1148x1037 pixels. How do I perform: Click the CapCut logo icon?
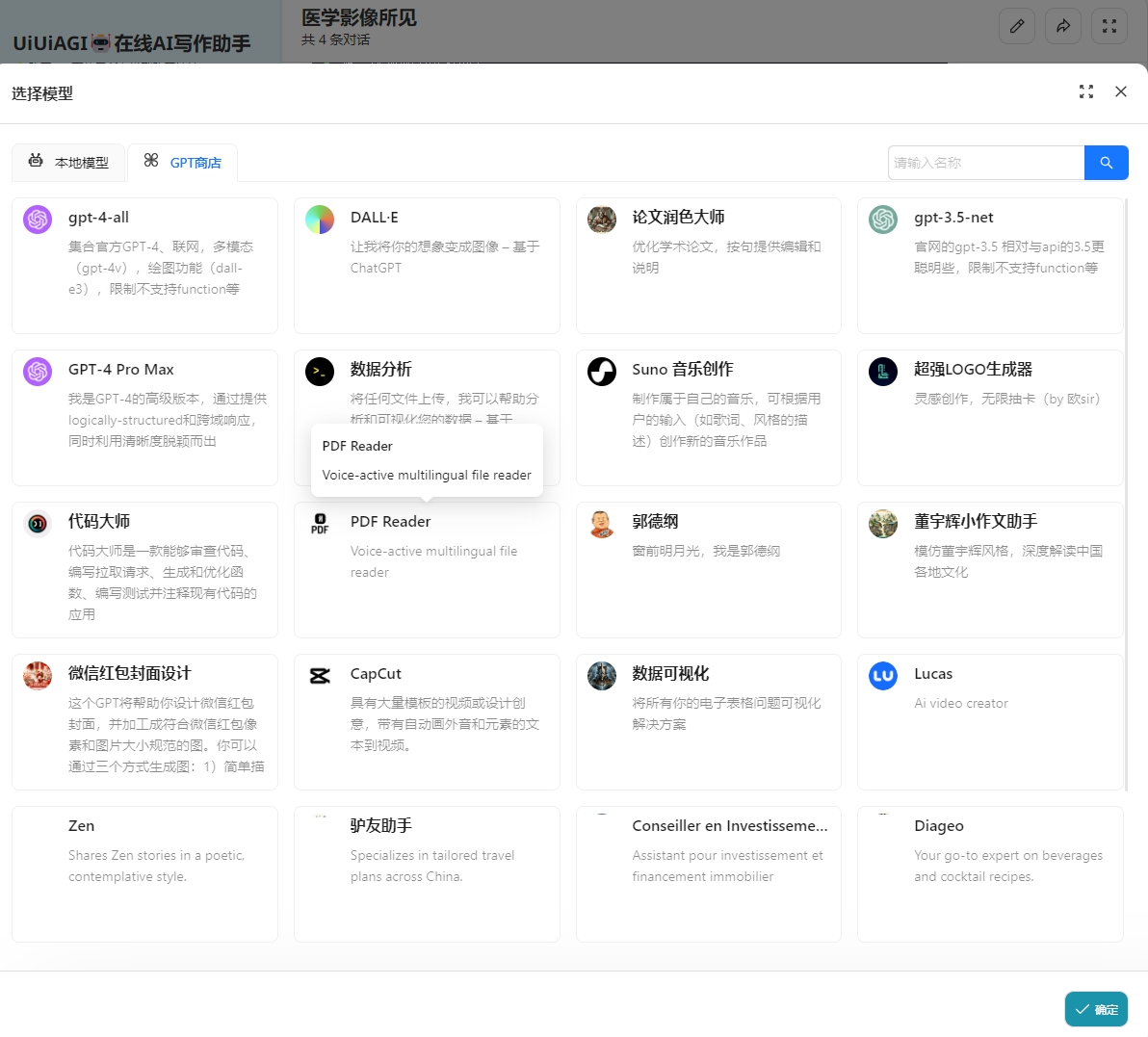(319, 676)
